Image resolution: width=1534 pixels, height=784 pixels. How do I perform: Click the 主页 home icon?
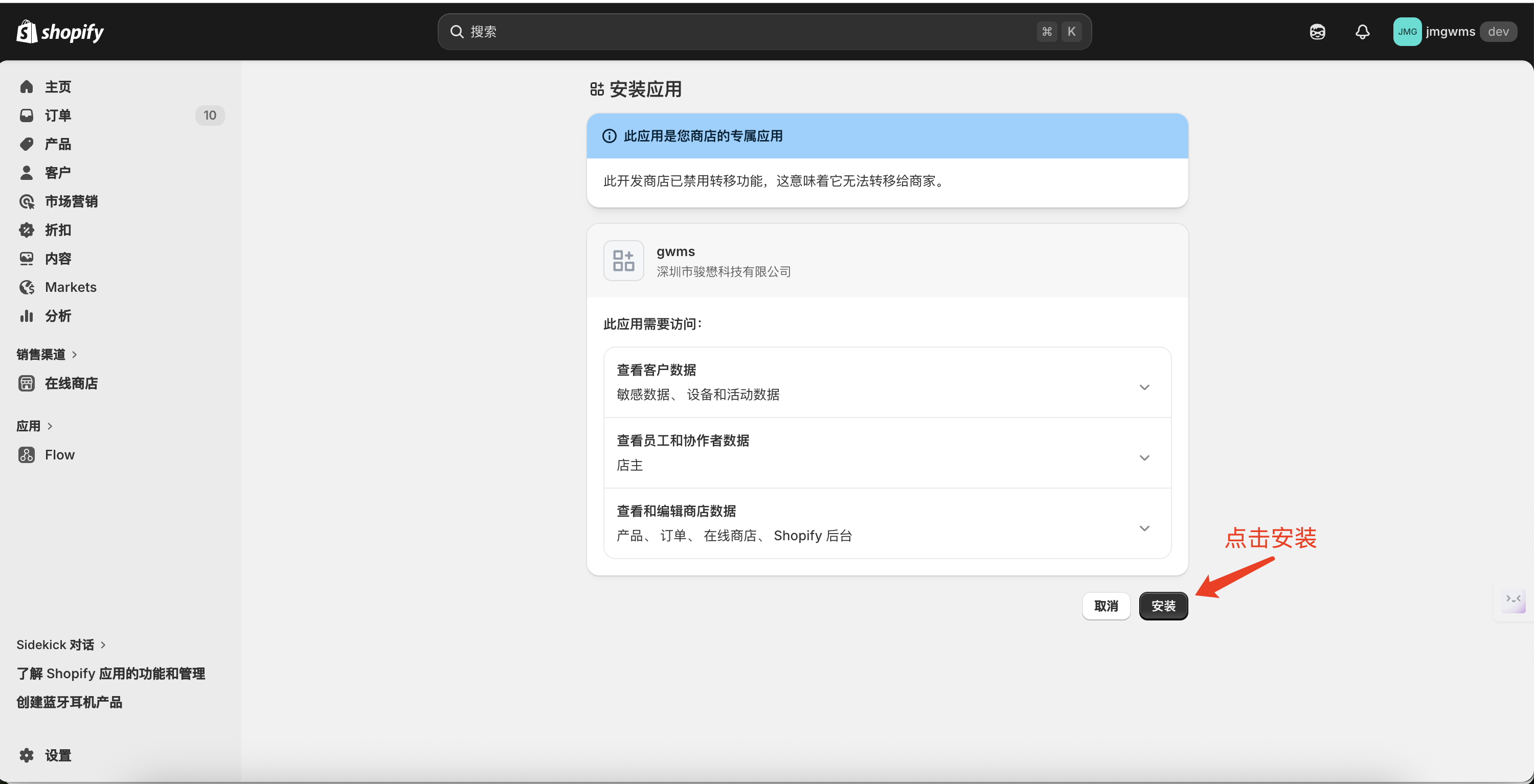(26, 87)
